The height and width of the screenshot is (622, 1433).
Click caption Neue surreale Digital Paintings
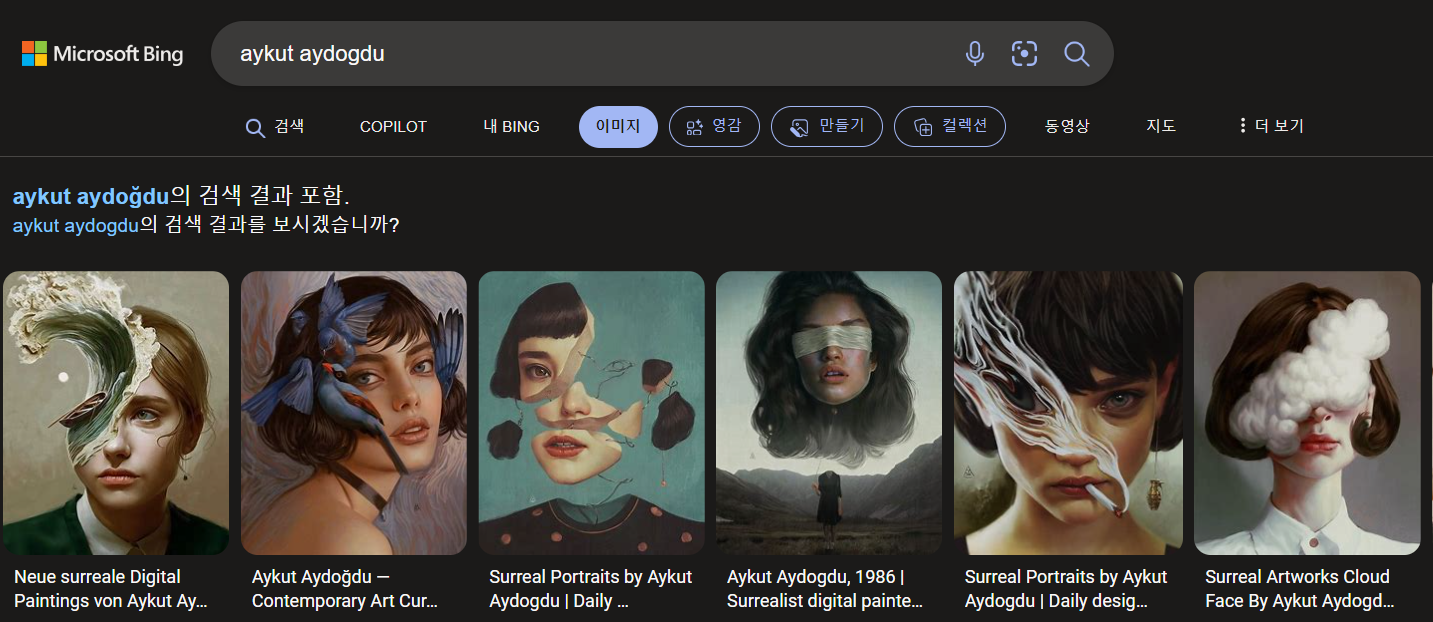111,589
